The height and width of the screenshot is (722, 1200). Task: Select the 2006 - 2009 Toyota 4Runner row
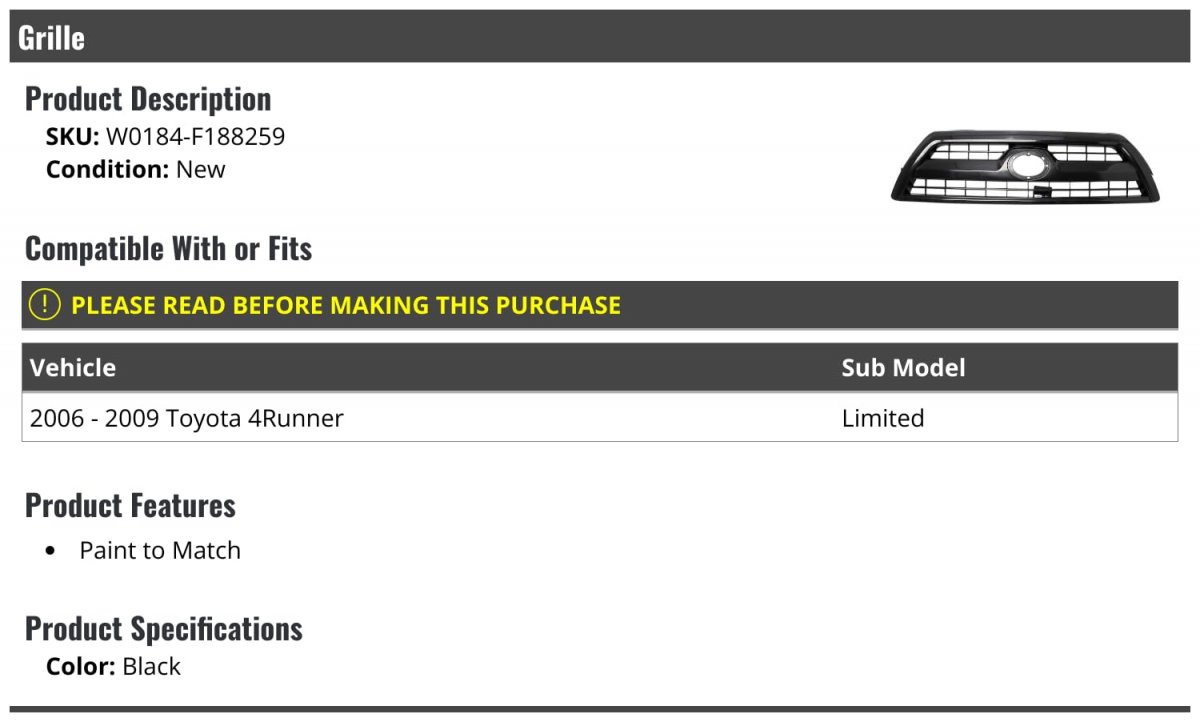[600, 417]
